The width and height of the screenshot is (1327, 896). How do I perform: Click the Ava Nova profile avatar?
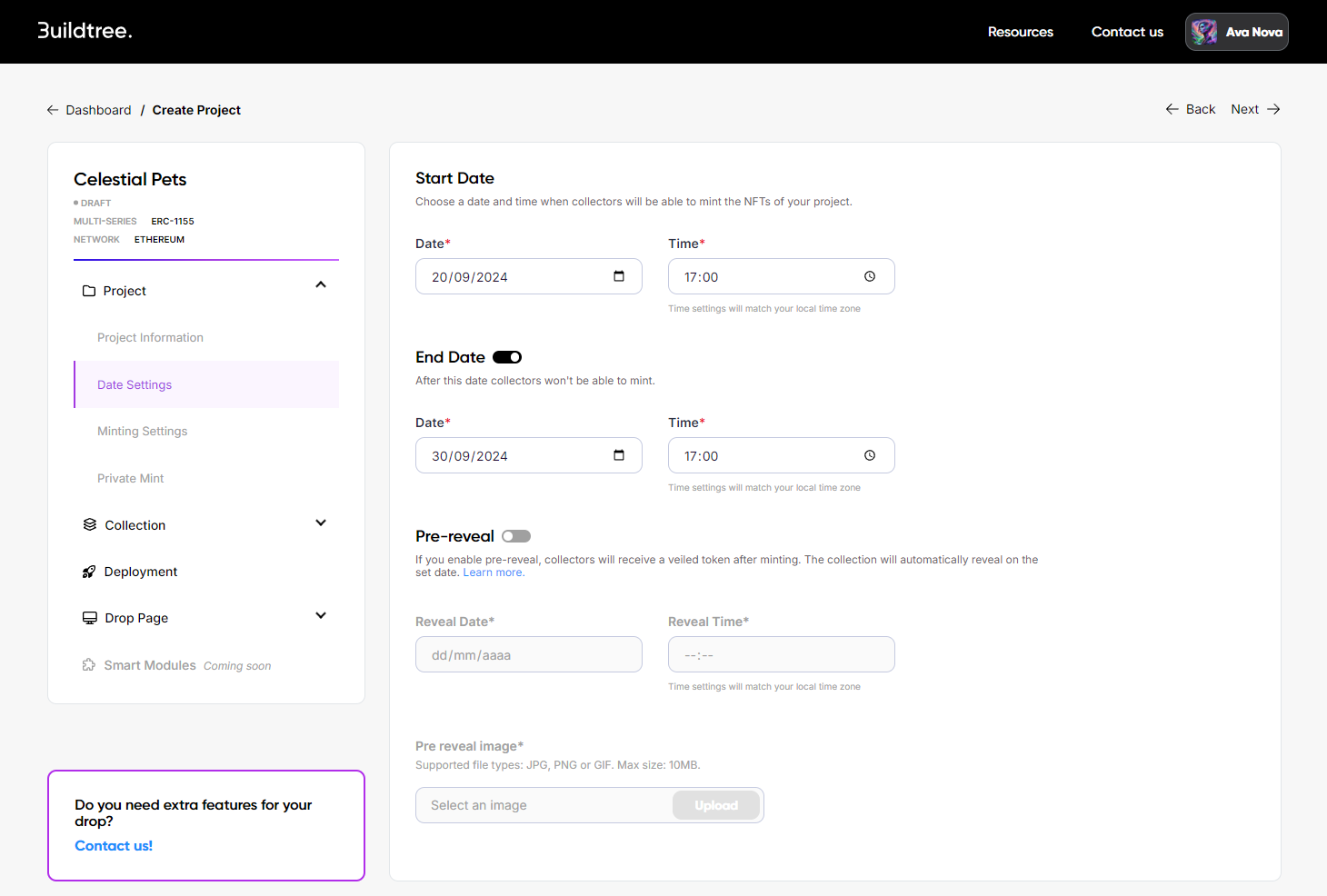[x=1204, y=32]
